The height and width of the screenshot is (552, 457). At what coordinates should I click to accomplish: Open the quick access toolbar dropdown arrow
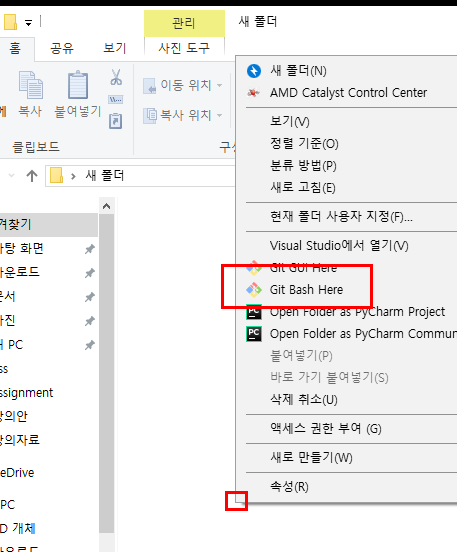click(x=29, y=23)
